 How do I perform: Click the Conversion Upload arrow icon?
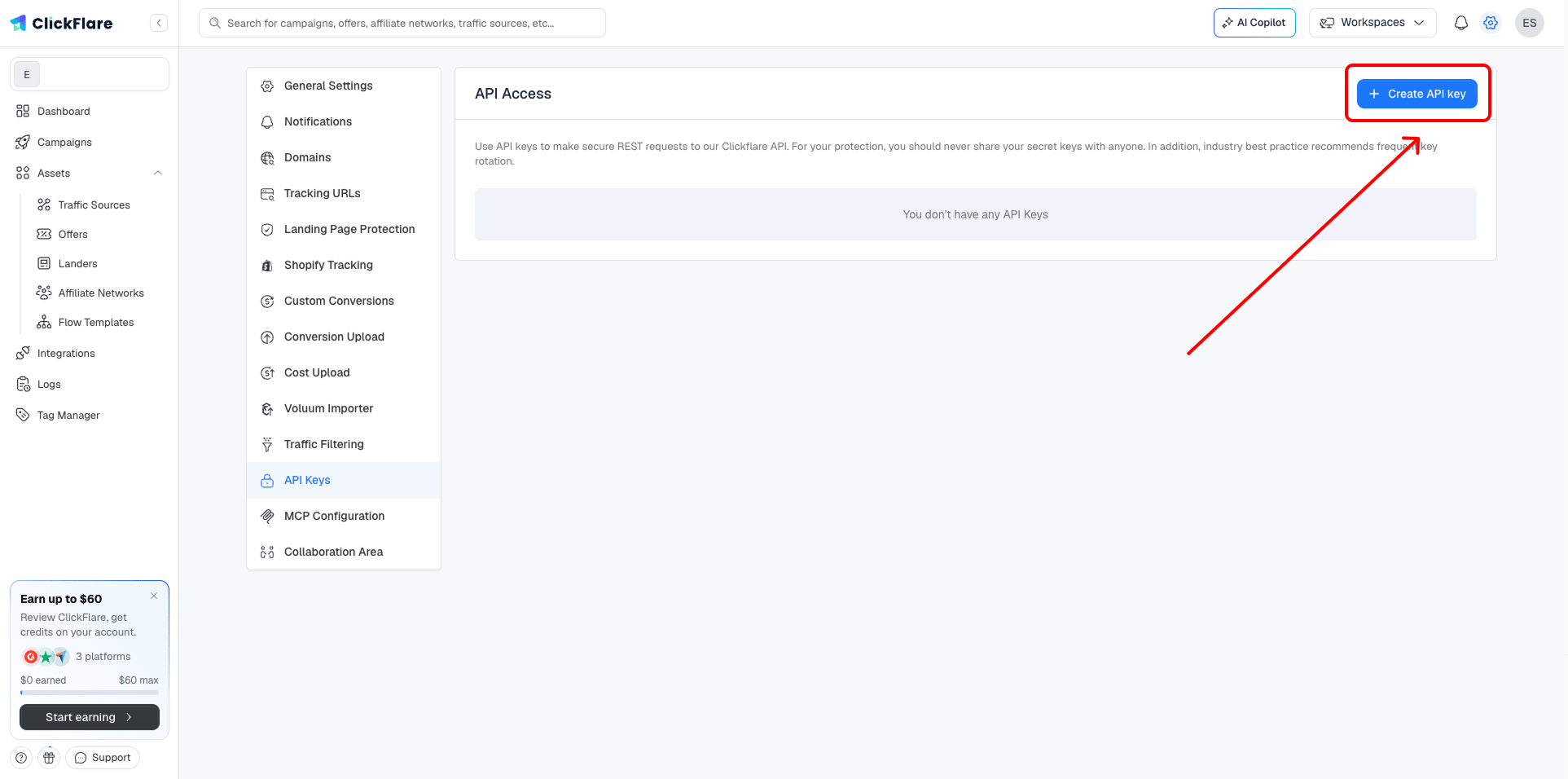(267, 337)
